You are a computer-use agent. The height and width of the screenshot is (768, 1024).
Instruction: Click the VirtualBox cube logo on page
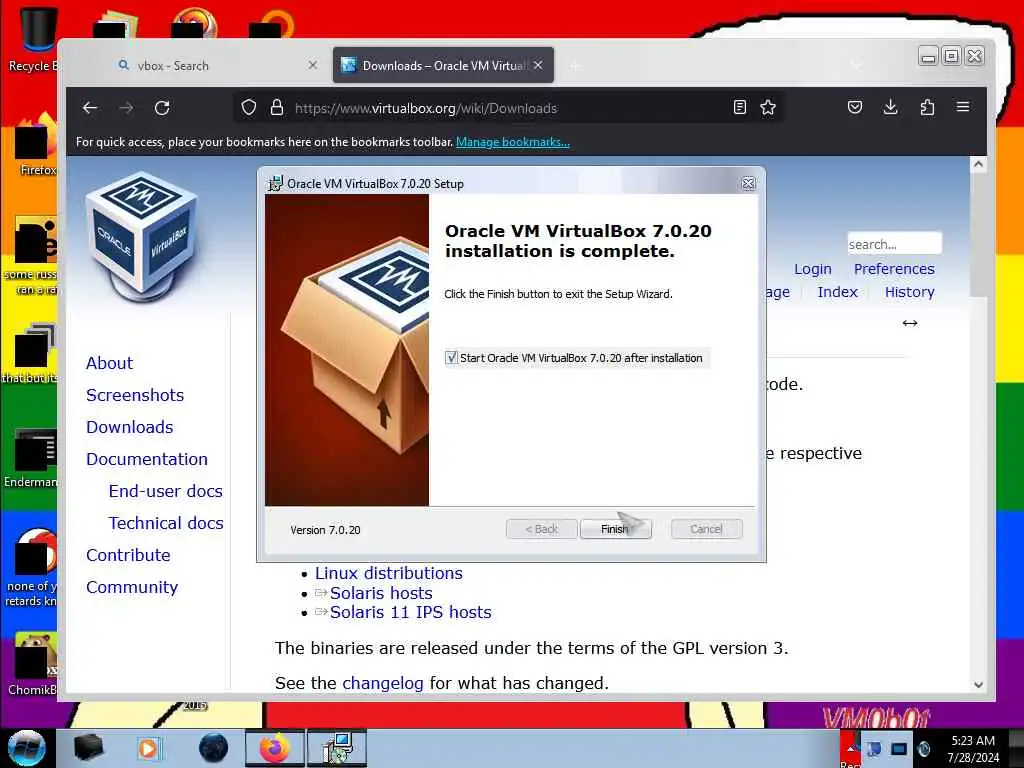pyautogui.click(x=142, y=235)
